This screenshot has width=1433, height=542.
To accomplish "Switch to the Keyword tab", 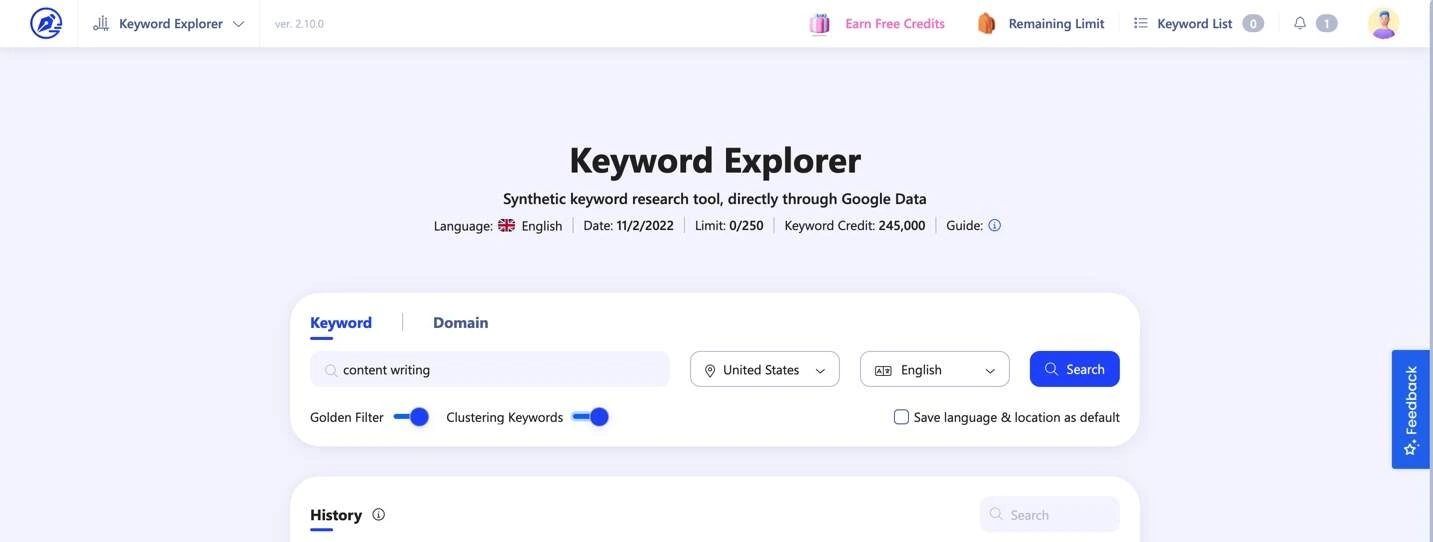I will pos(341,323).
